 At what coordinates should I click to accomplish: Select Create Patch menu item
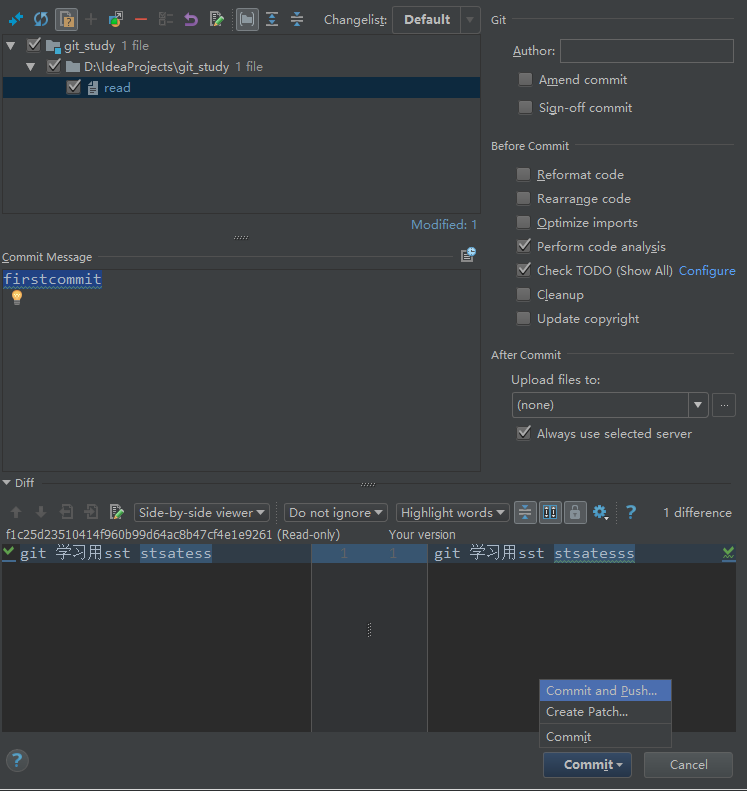pyautogui.click(x=587, y=712)
